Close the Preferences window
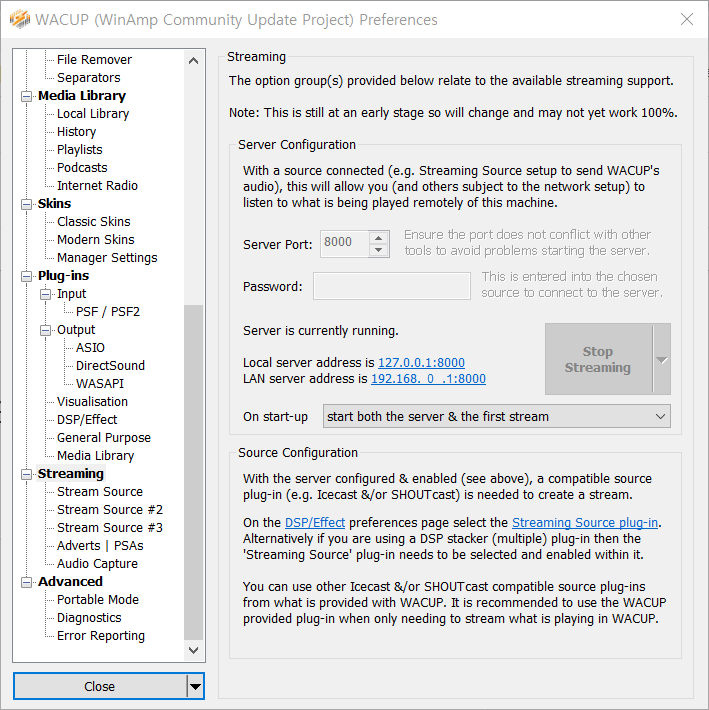 coord(687,19)
